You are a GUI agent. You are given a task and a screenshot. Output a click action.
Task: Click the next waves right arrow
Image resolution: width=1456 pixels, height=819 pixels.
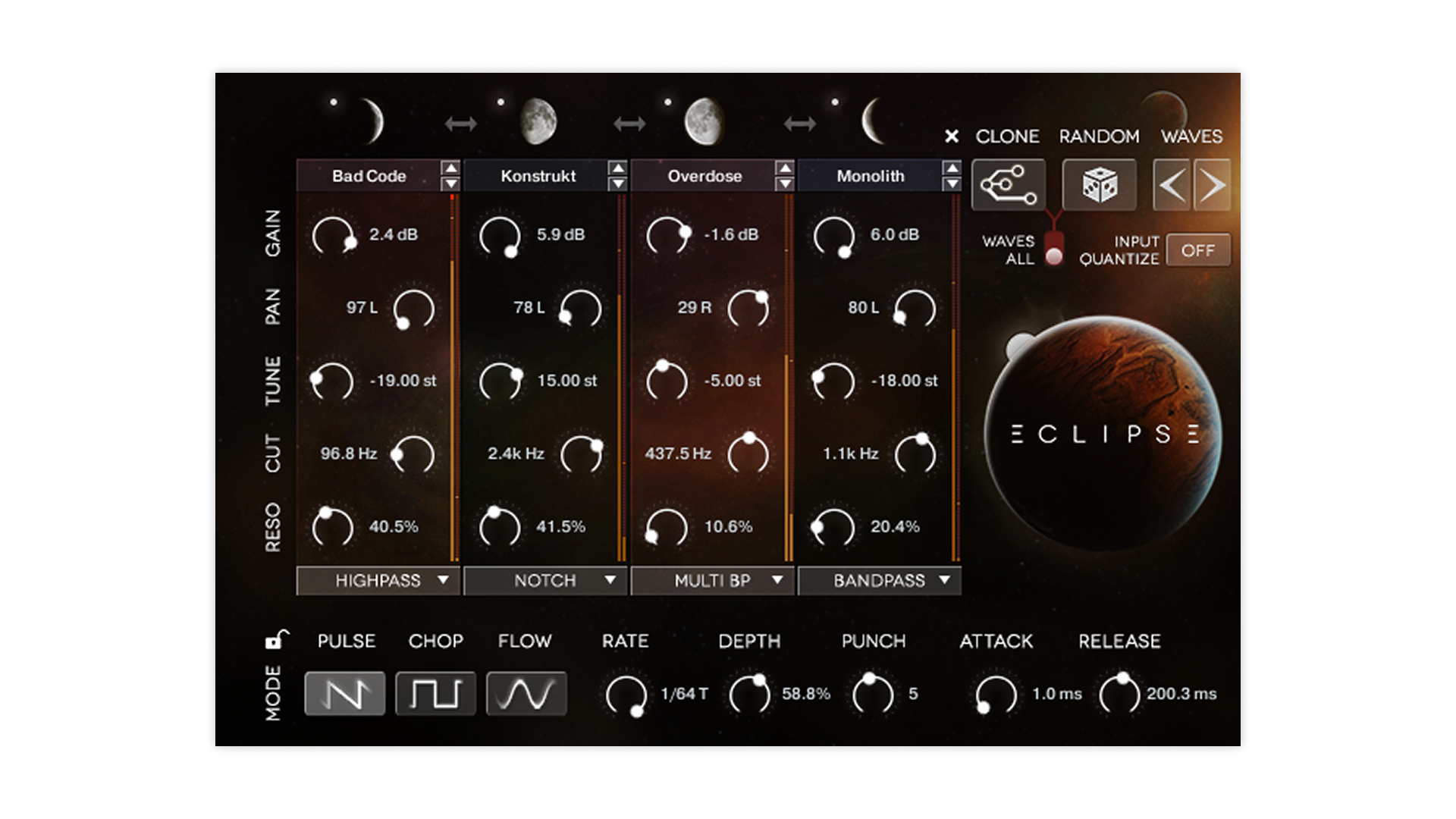coord(1212,185)
